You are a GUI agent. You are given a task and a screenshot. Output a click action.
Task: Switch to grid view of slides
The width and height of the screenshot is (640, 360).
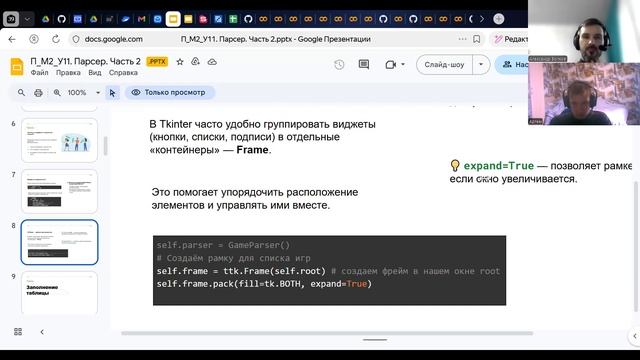(18, 331)
